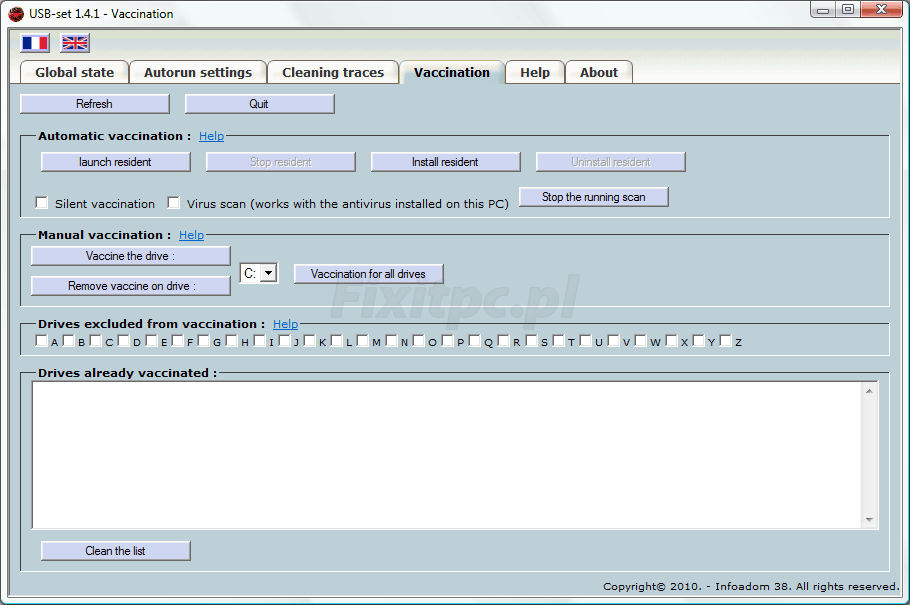
Task: Close the USB-set window
Action: click(x=882, y=10)
